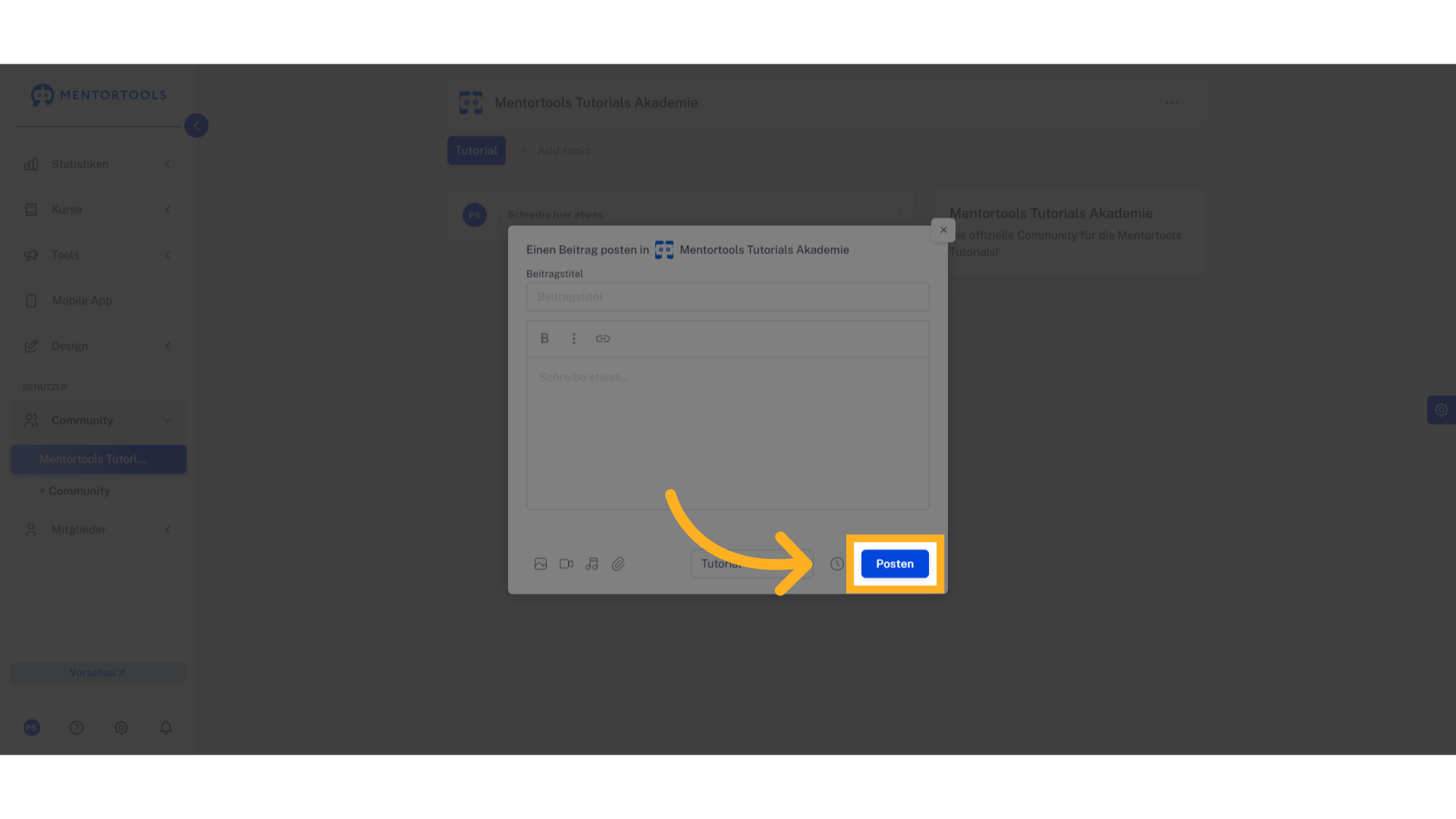Select the Tutorial topic tab
This screenshot has height=819, width=1456.
point(476,151)
